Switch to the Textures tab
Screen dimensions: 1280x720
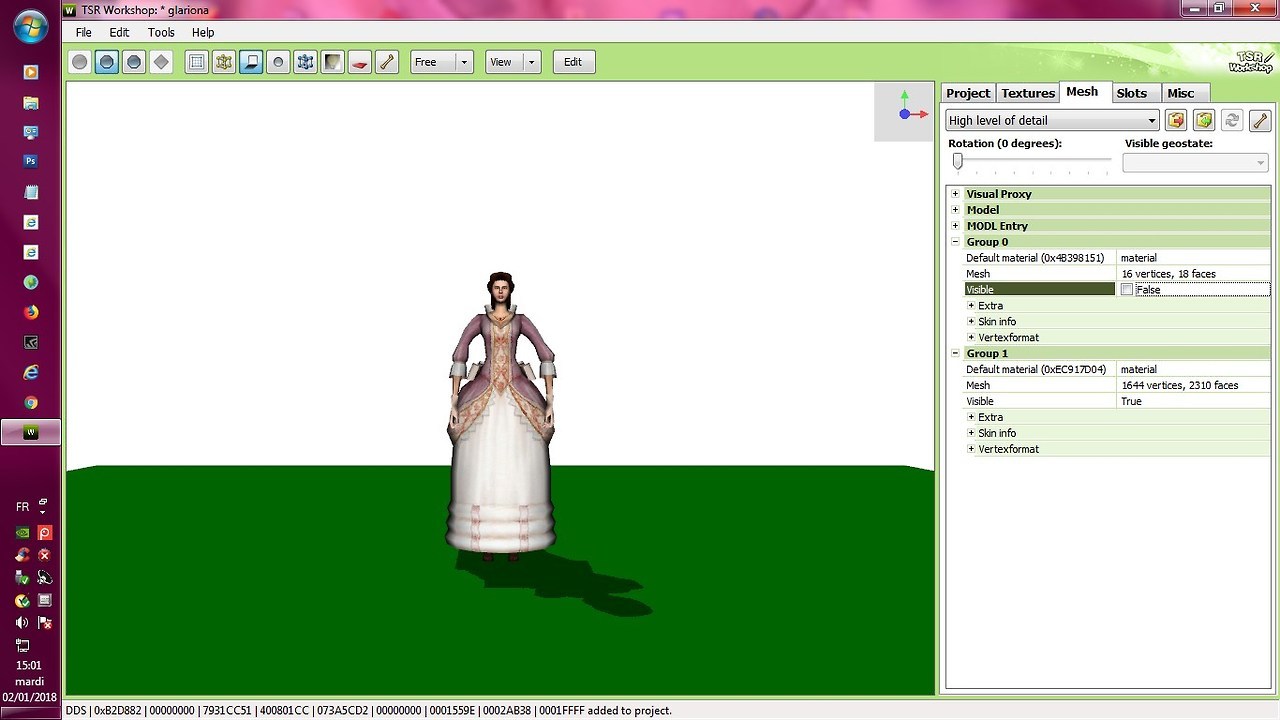pos(1028,93)
